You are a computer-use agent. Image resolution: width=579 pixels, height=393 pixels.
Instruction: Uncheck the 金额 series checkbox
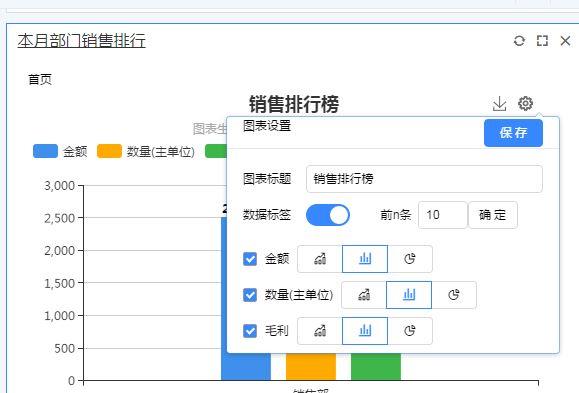[x=250, y=259]
